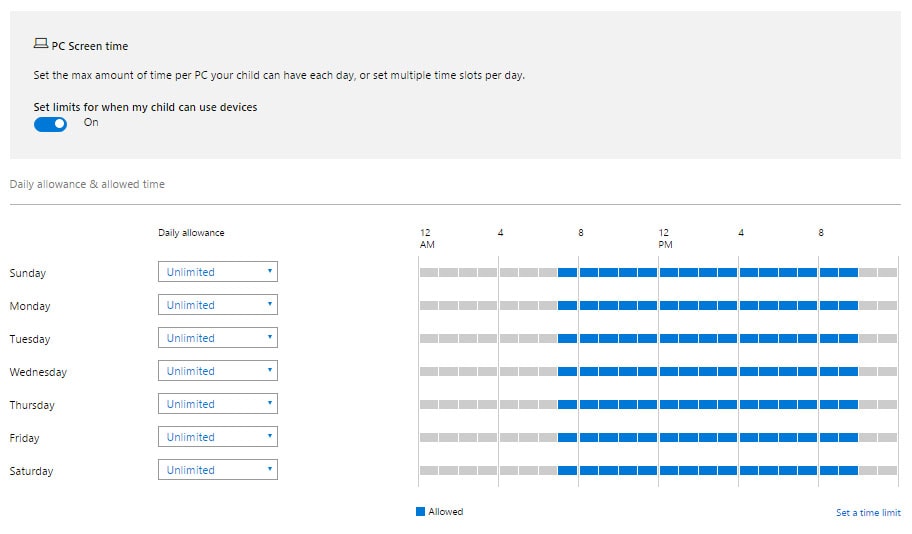This screenshot has height=534, width=912.
Task: Click the blue Allowed legend swatch
Action: 421,512
